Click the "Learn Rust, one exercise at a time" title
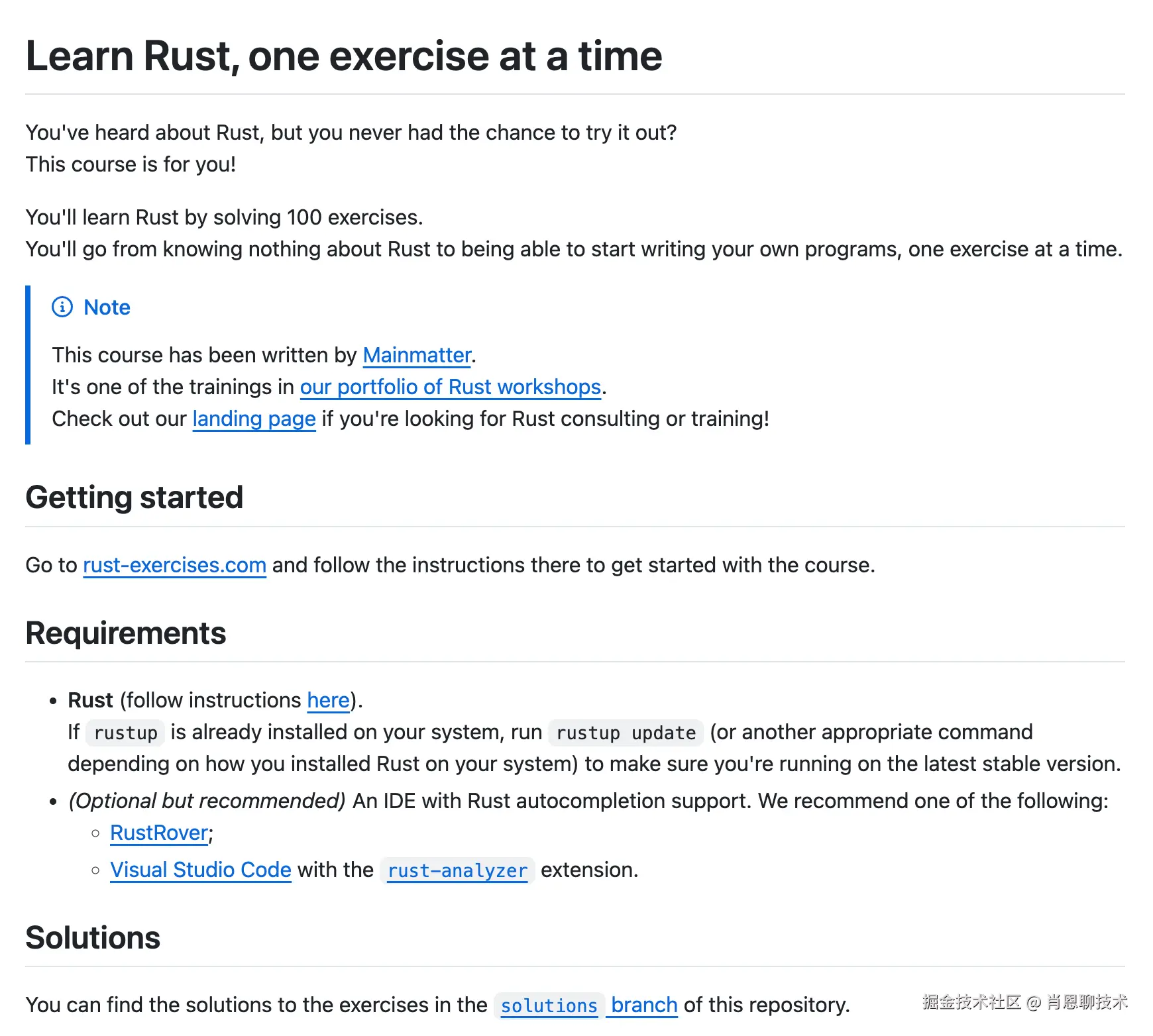This screenshot has width=1153, height=1036. 343,56
